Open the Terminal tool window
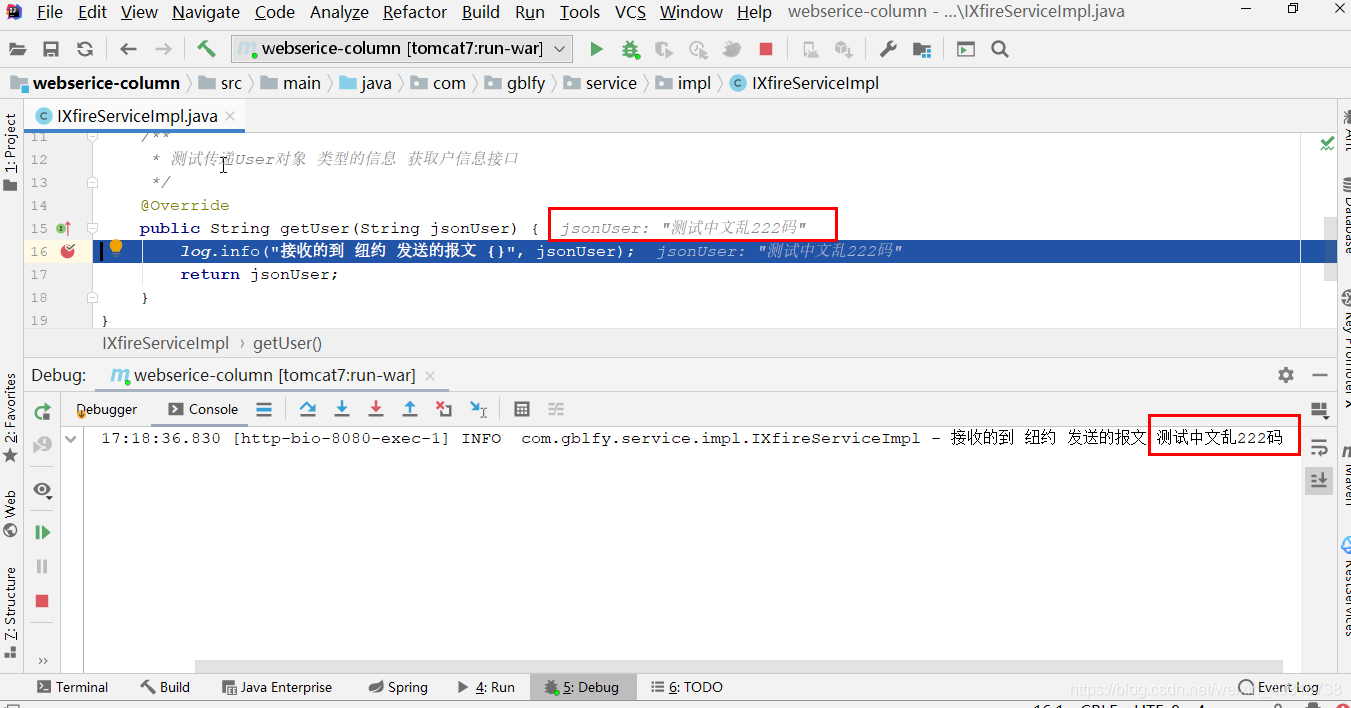1351x708 pixels. [72, 687]
